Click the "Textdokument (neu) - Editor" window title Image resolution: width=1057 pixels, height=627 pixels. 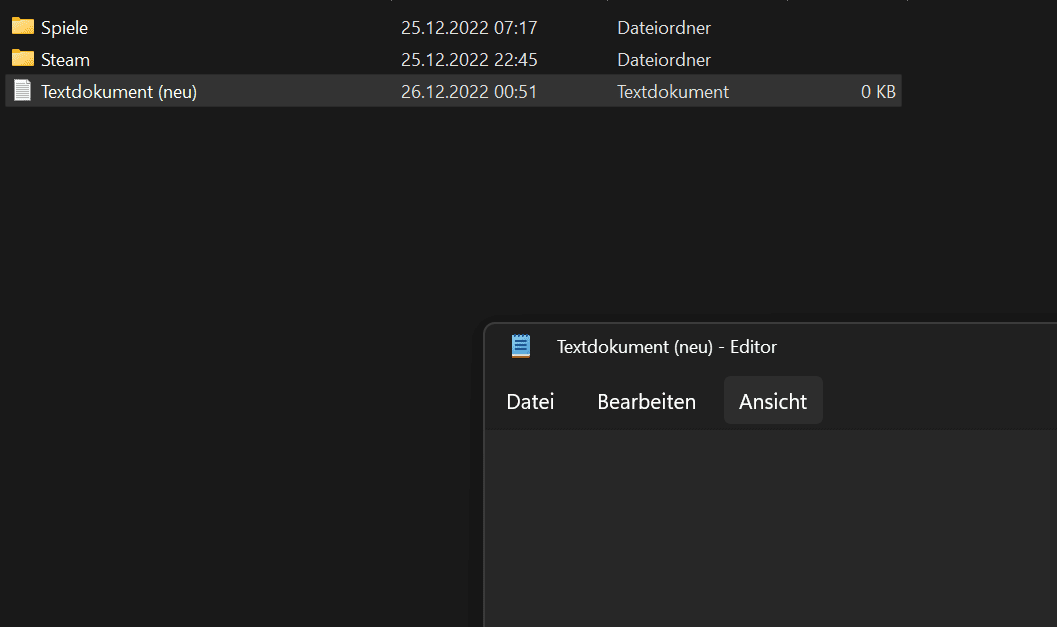[x=666, y=347]
